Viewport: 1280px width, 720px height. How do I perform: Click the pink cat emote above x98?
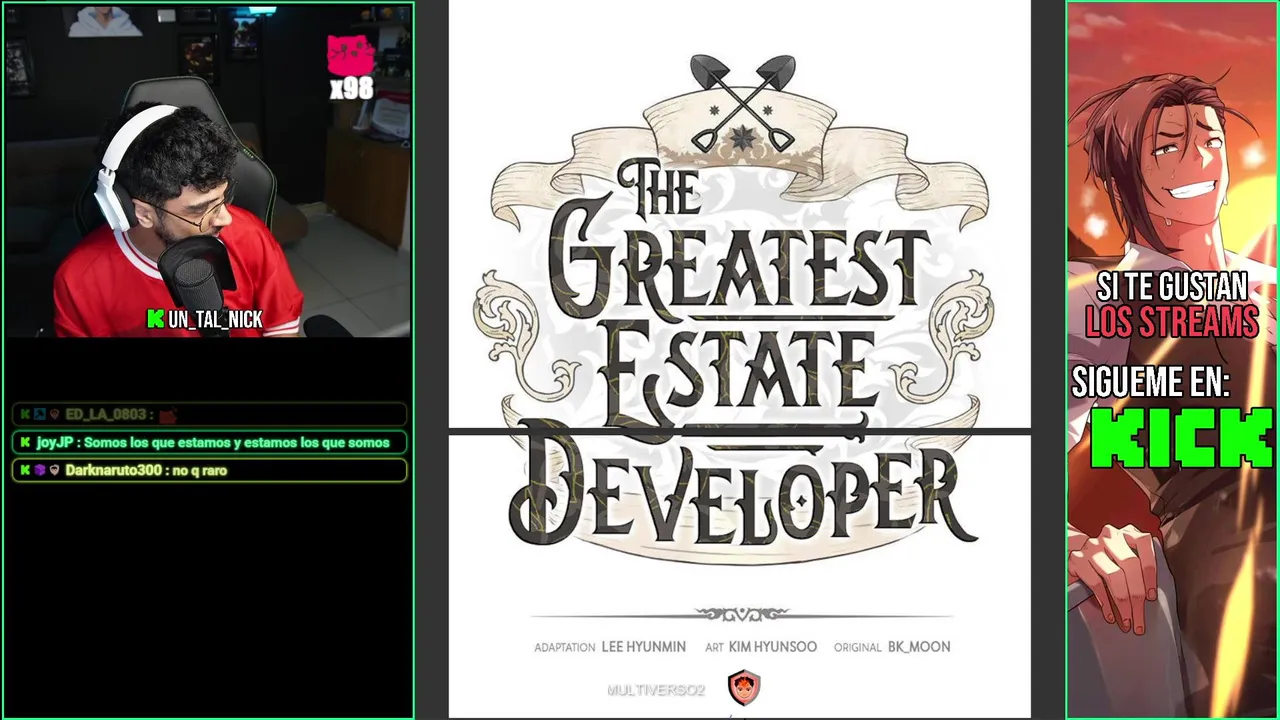coord(351,56)
